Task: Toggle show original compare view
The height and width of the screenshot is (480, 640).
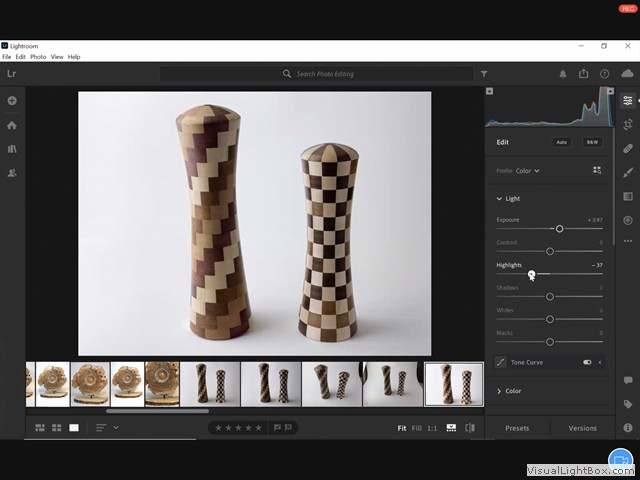Action: pos(470,428)
